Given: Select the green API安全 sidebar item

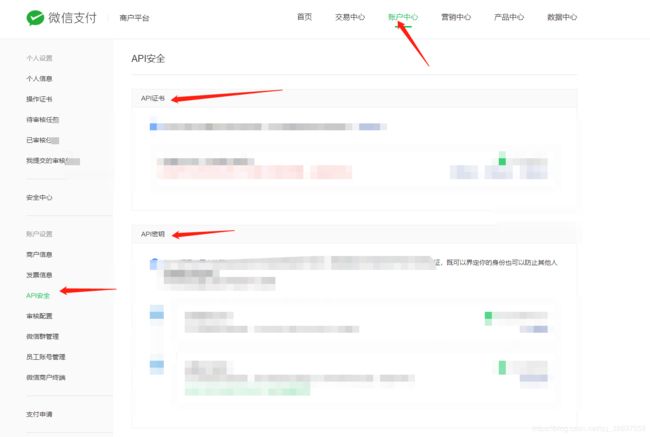Looking at the screenshot, I should tap(38, 296).
